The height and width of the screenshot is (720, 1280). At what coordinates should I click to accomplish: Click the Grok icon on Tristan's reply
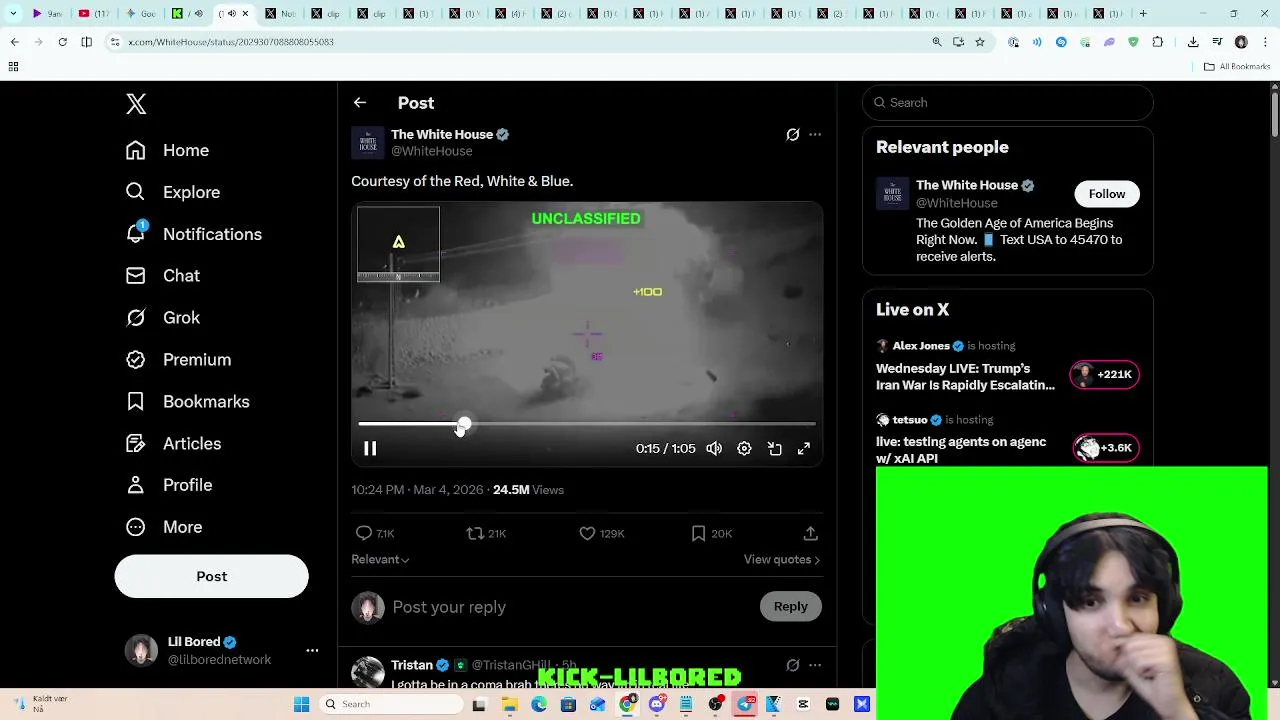coord(793,665)
